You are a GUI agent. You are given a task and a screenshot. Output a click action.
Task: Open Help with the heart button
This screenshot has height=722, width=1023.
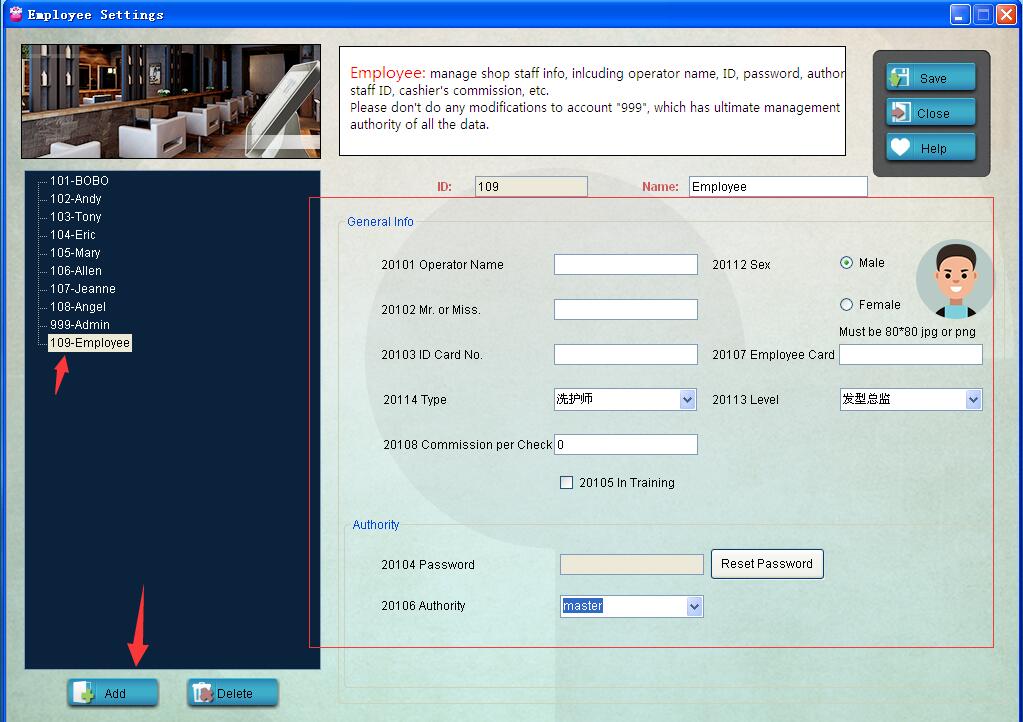point(930,148)
